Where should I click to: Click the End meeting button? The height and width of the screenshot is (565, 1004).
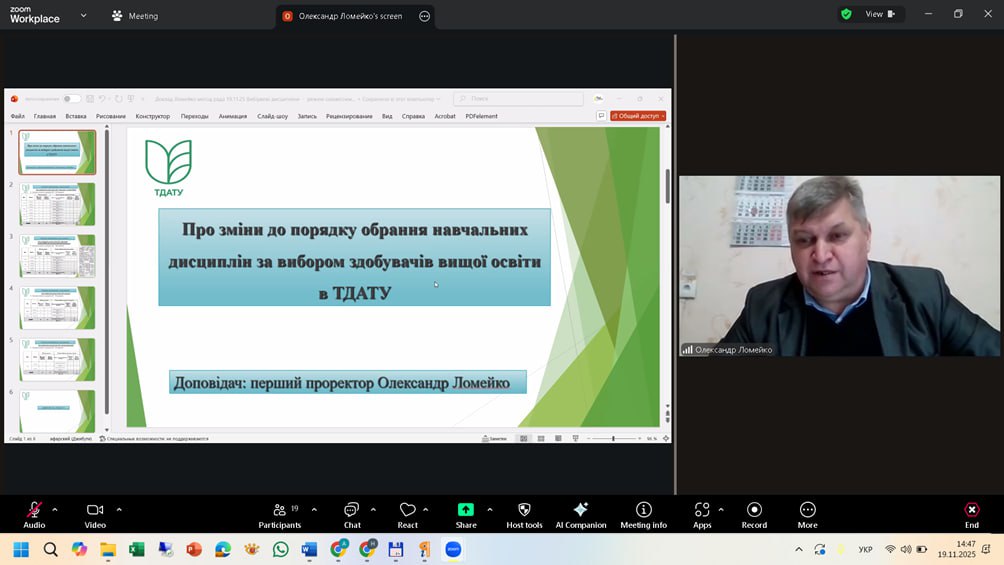point(972,515)
